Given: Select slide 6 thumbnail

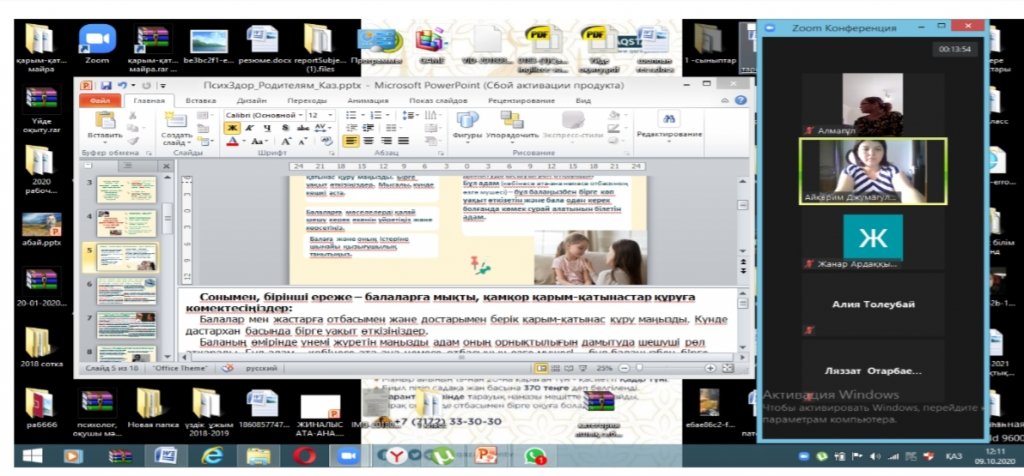Looking at the screenshot, I should (126, 291).
